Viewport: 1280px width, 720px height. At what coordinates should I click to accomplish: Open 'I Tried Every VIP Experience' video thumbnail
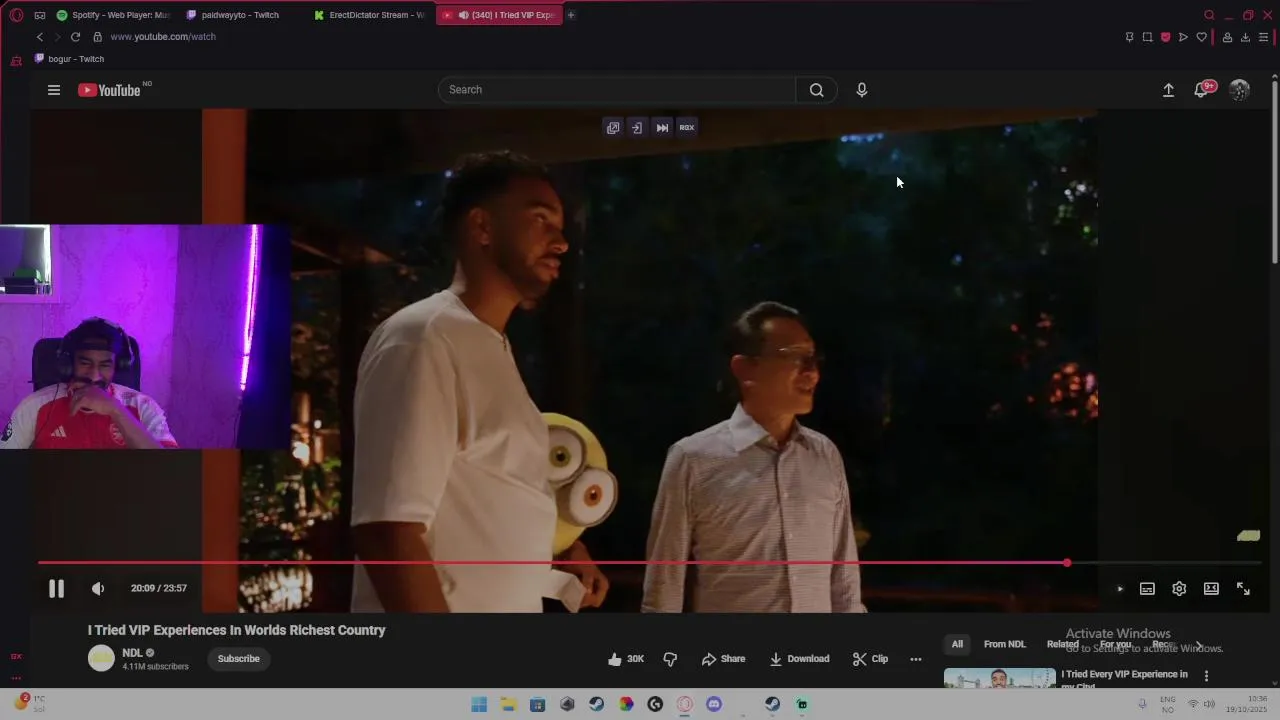coord(999,678)
